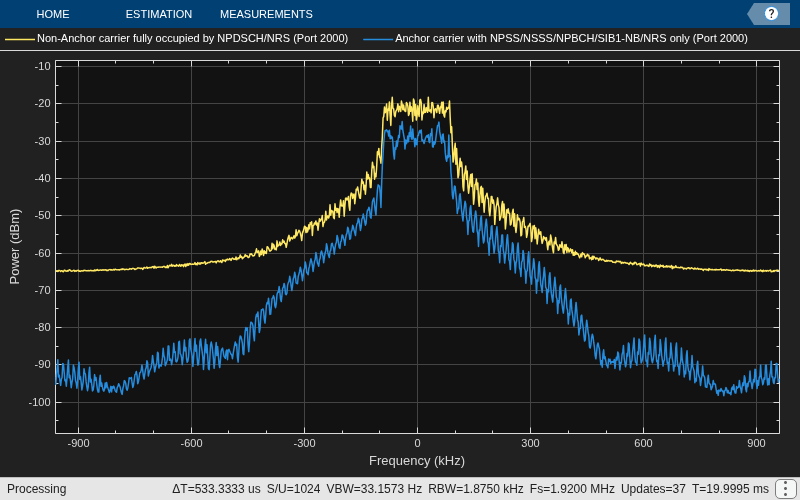Click the T=19.9995 ms time readout
800x500 pixels.
726,489
